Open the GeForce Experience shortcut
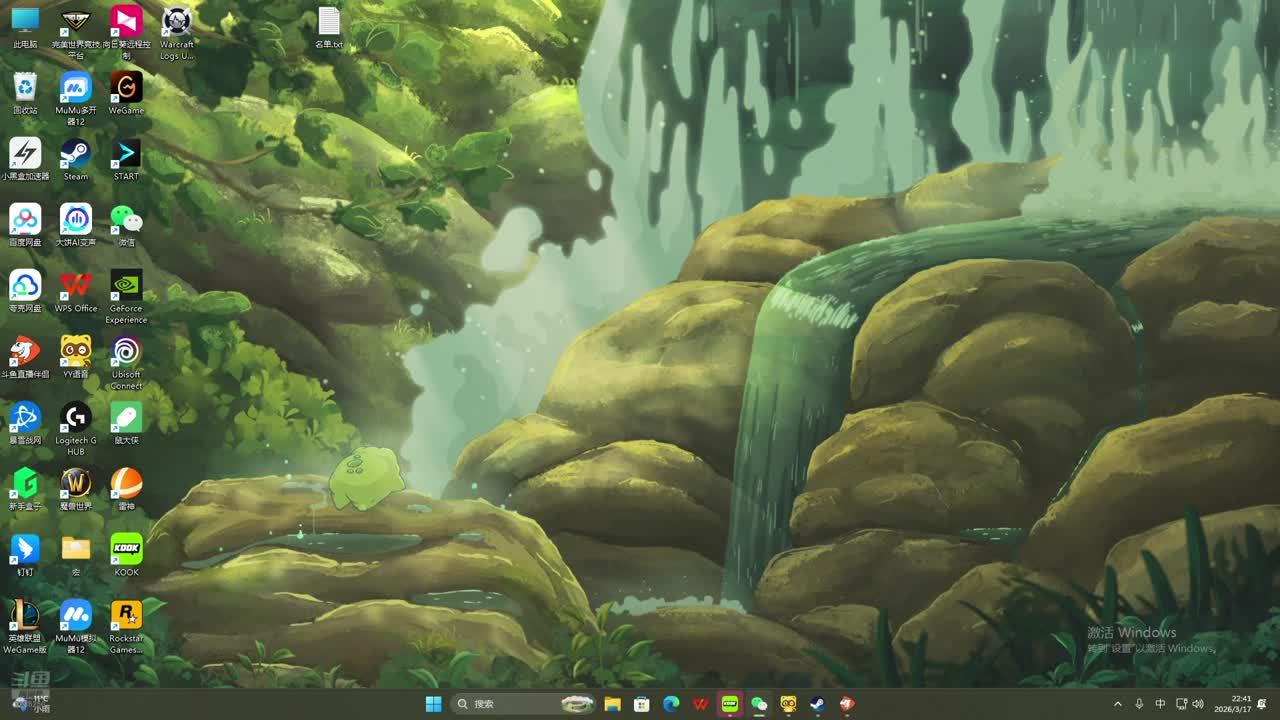Viewport: 1280px width, 720px height. pos(126,287)
